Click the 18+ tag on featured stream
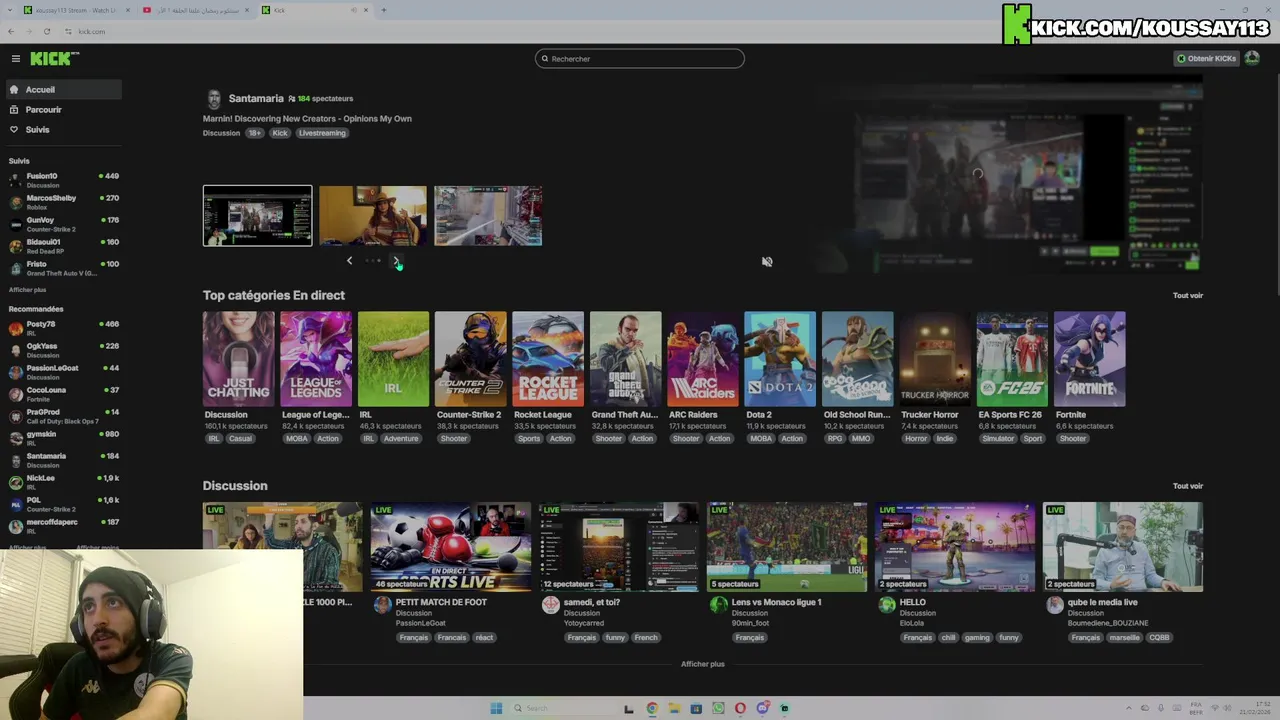 pyautogui.click(x=255, y=133)
